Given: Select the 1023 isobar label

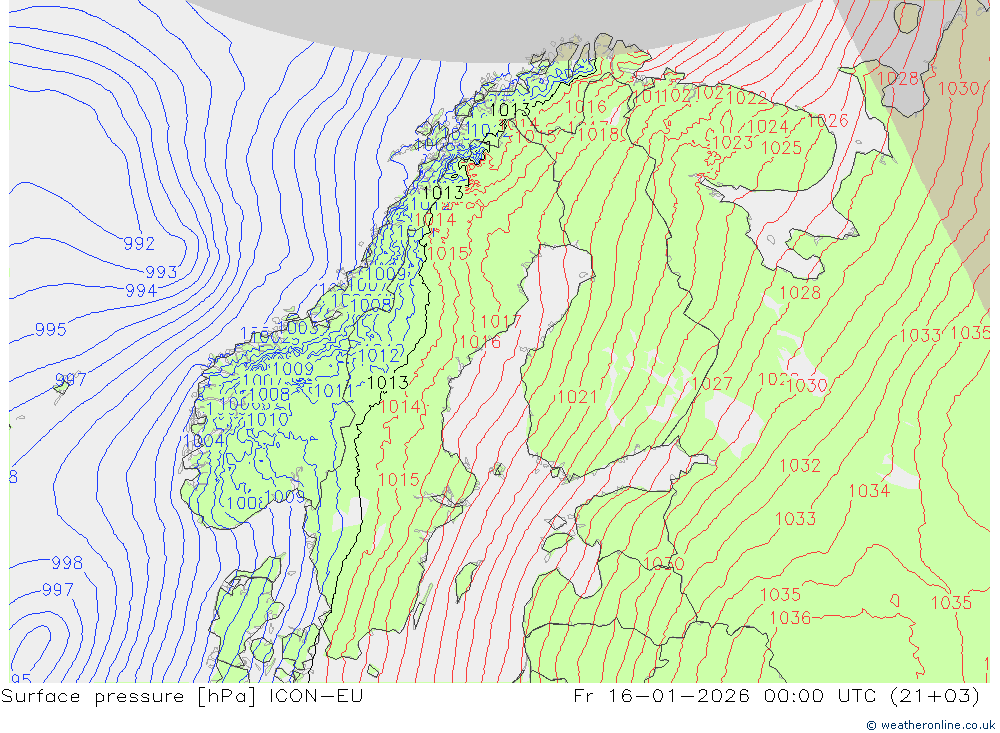Looking at the screenshot, I should click(x=733, y=142).
